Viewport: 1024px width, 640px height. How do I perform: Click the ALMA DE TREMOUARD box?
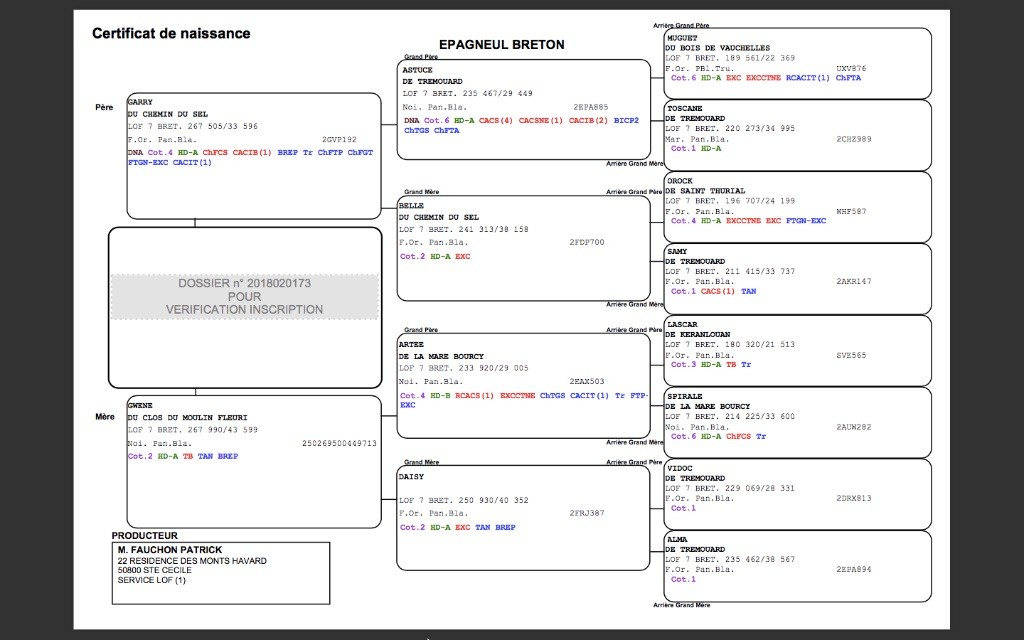pyautogui.click(x=797, y=566)
